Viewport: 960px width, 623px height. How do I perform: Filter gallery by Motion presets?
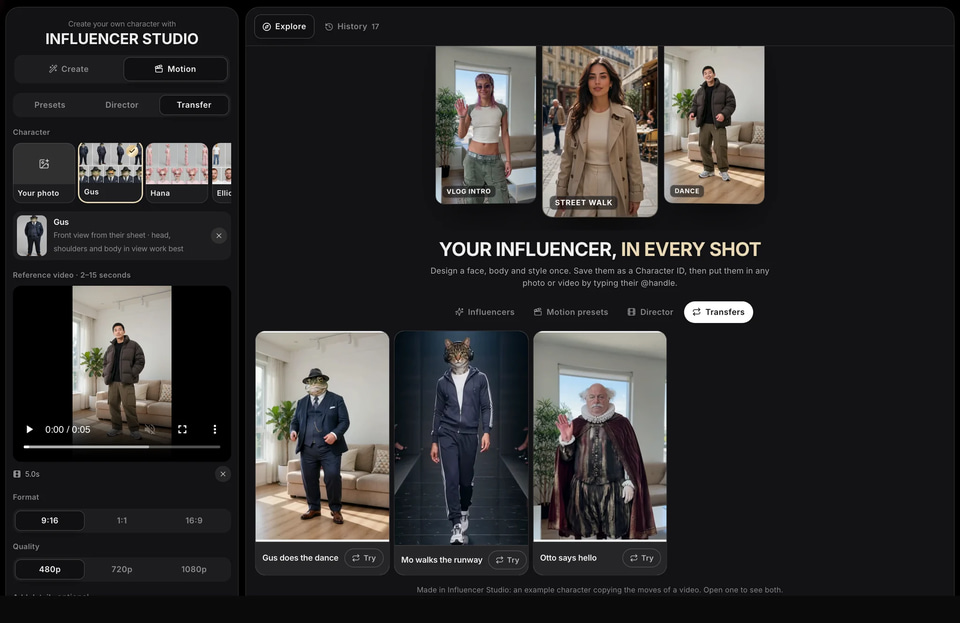click(x=571, y=312)
